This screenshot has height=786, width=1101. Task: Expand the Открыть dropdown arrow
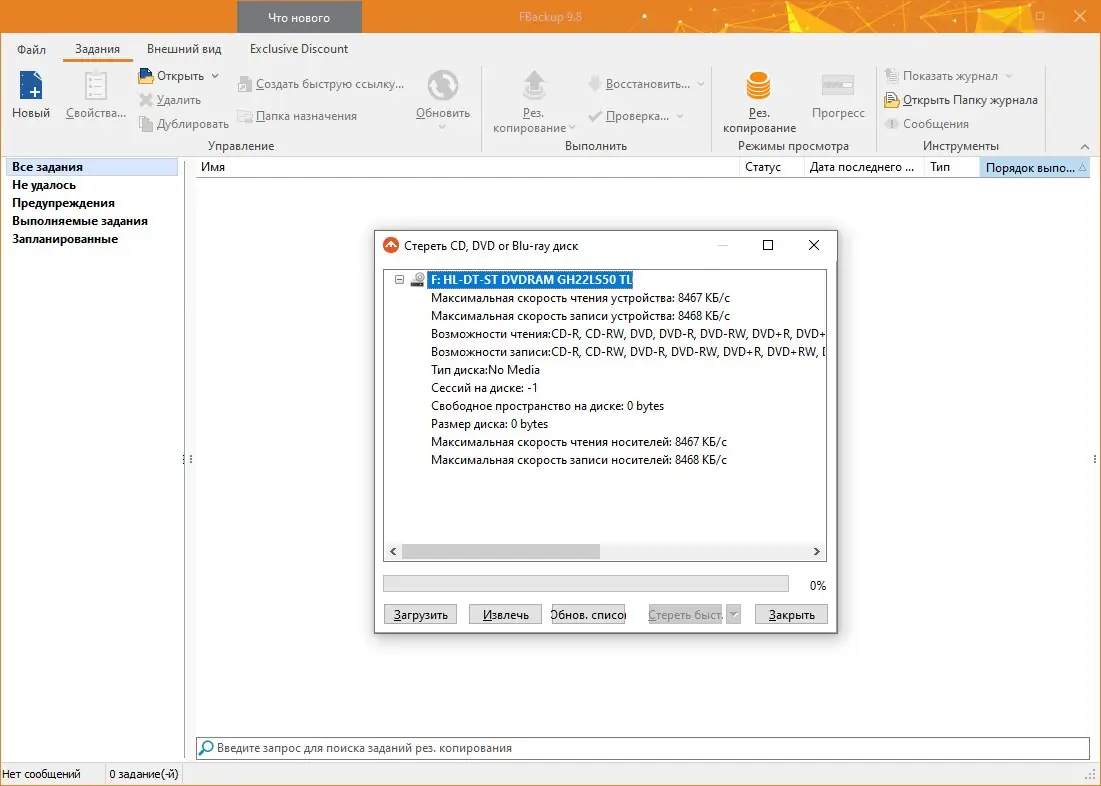[x=215, y=76]
